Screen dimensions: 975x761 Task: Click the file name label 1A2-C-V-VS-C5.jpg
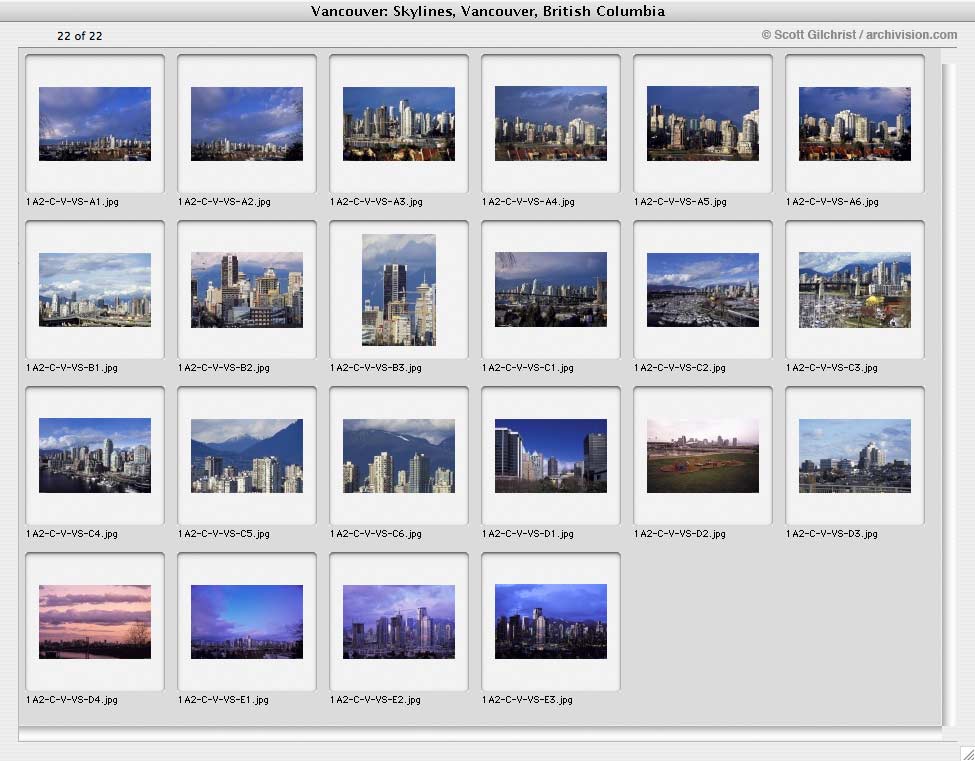(224, 534)
